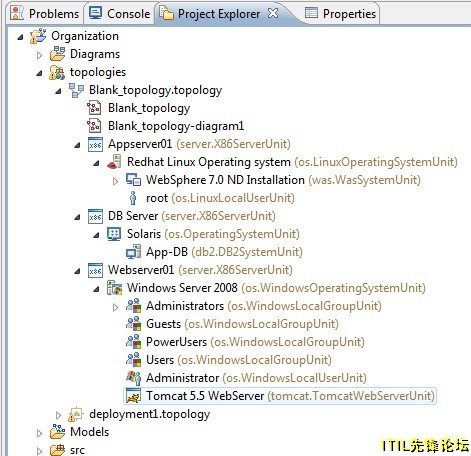This screenshot has height=456, width=471.
Task: Select the root (os.LinuxLocalUserUnit) row
Action: tap(220, 198)
